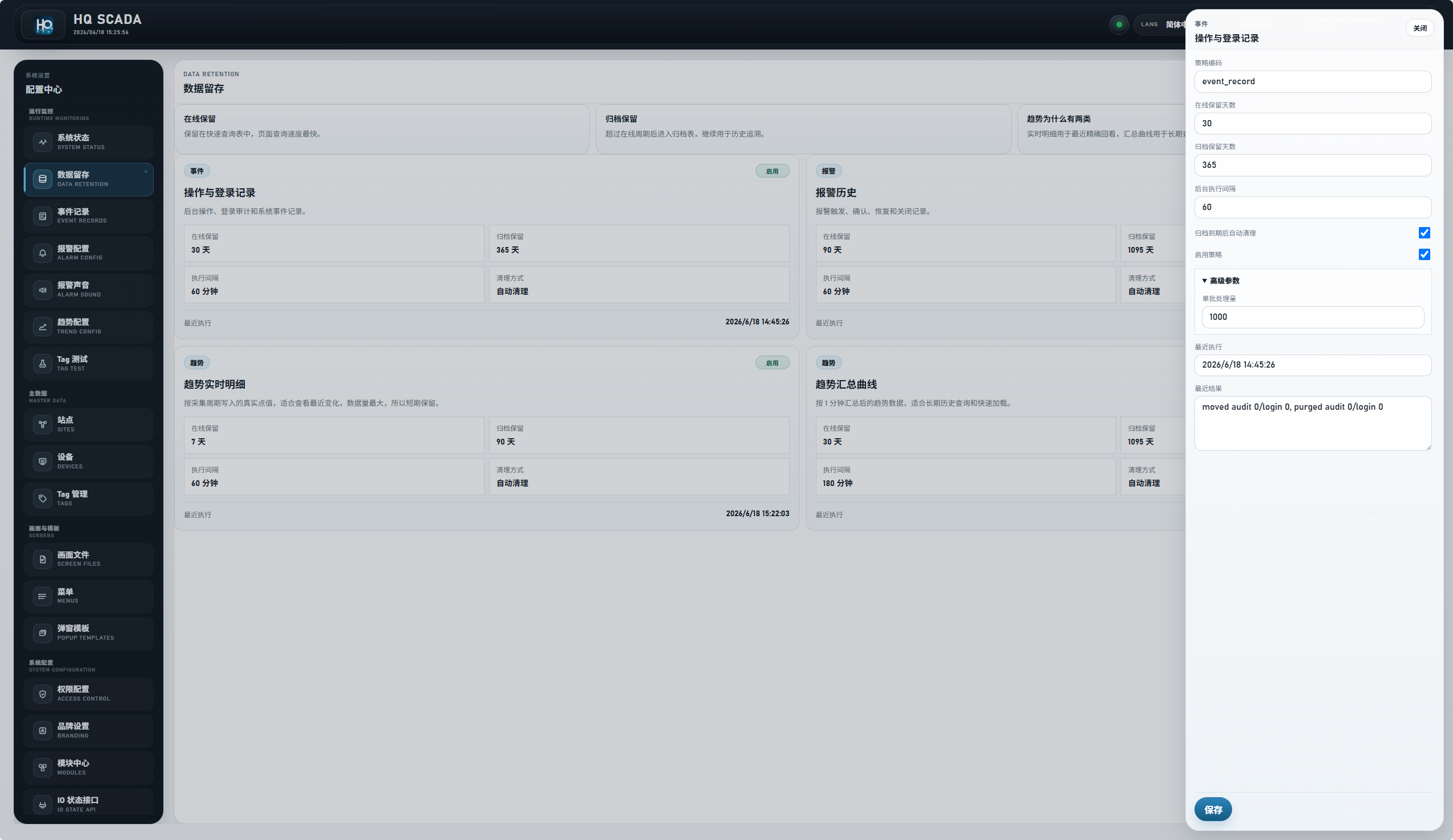Open the 弹窗模板 menu item
Screen dimensions: 1453x840
[88, 633]
